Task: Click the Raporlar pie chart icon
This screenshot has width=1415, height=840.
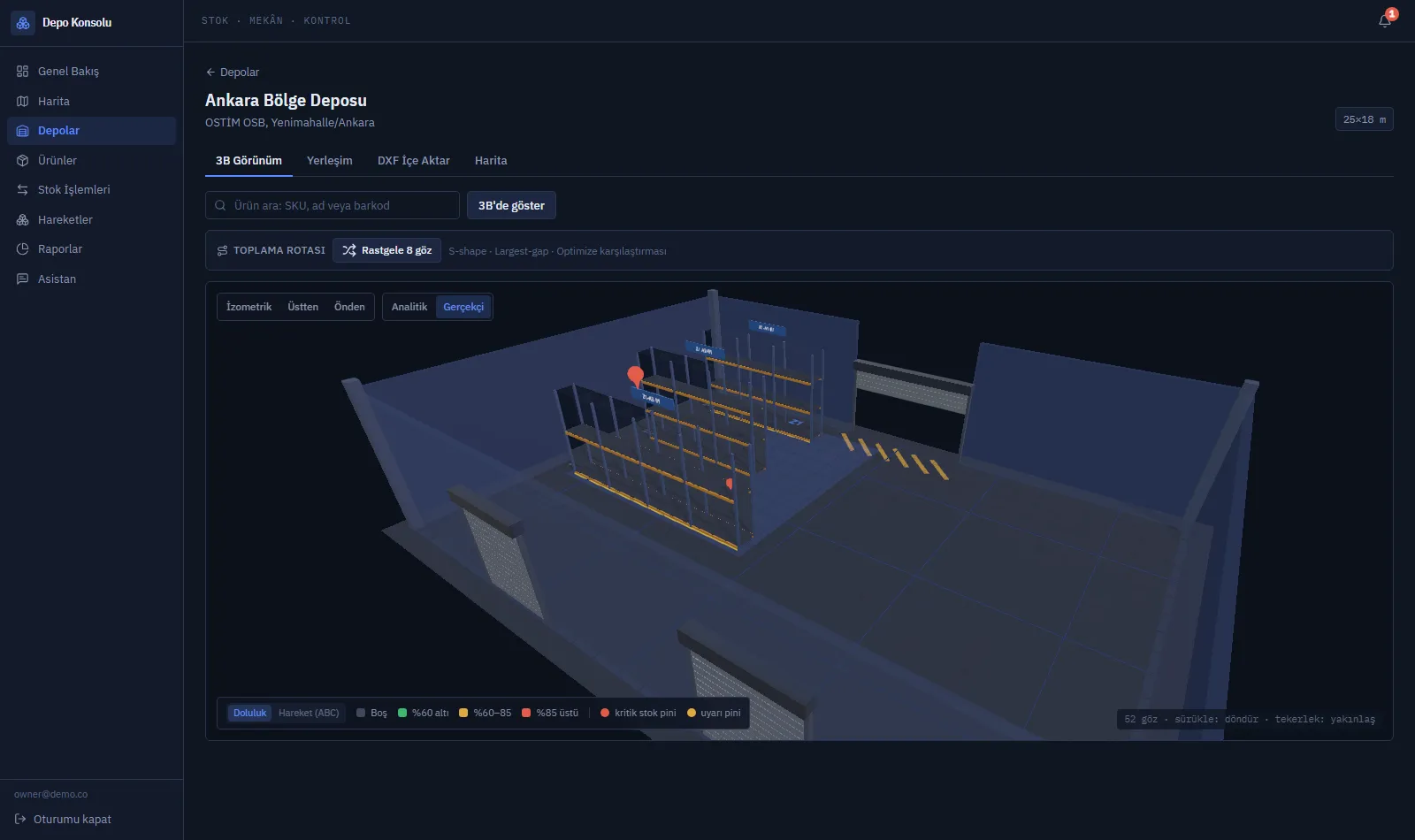Action: coord(23,249)
